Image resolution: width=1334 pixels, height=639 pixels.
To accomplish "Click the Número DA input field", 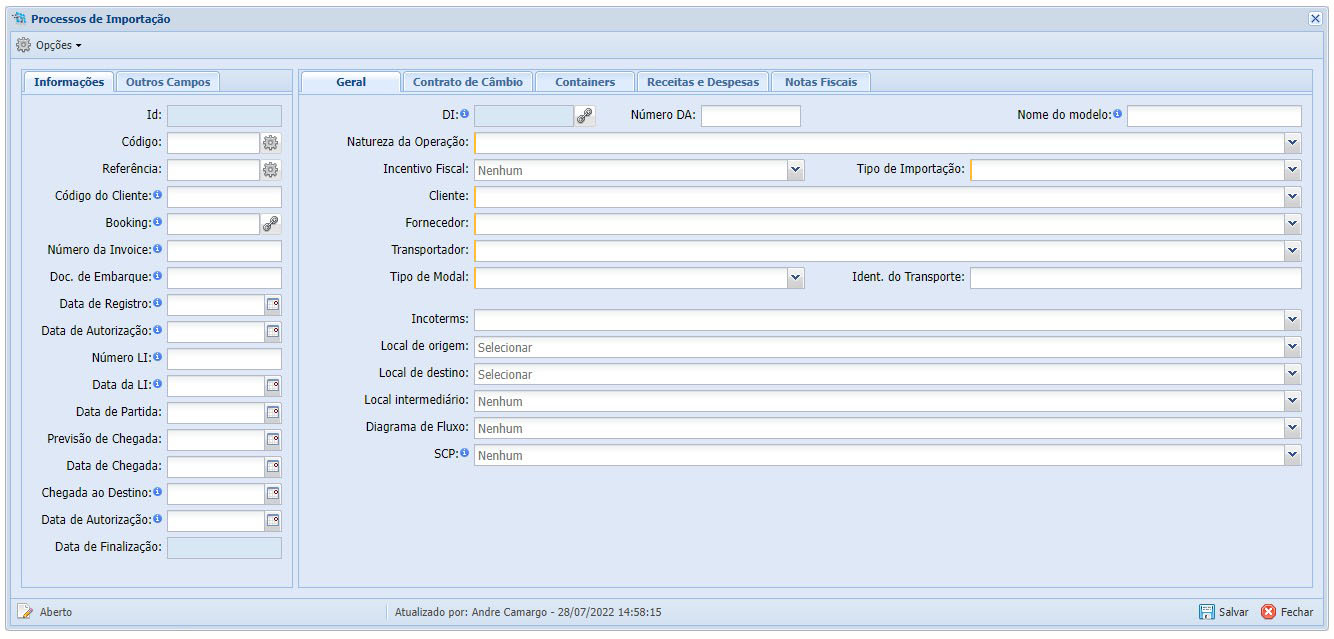I will 751,116.
